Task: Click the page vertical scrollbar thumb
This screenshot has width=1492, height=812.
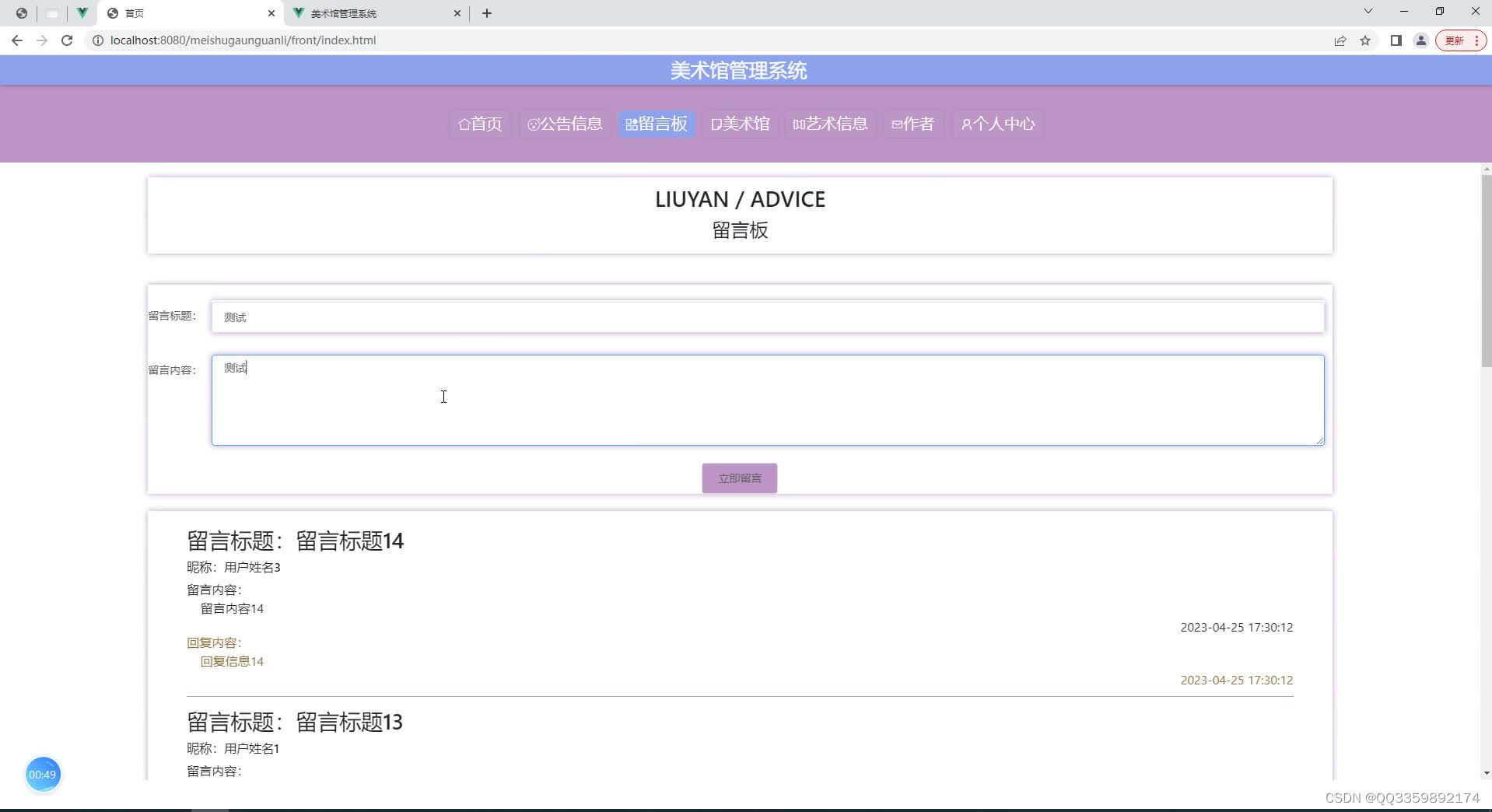Action: (x=1486, y=271)
